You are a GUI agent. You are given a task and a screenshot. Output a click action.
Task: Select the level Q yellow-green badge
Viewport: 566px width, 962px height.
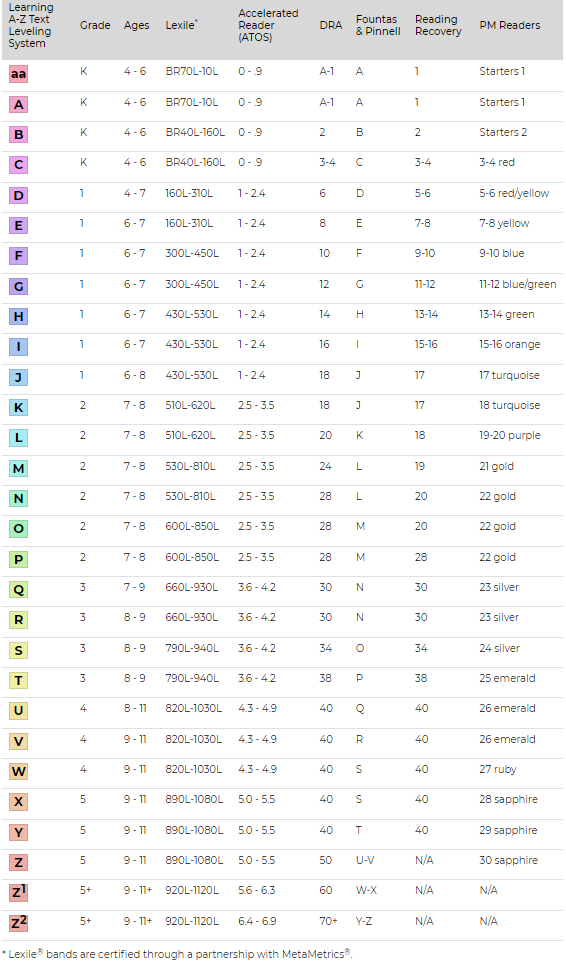point(18,590)
